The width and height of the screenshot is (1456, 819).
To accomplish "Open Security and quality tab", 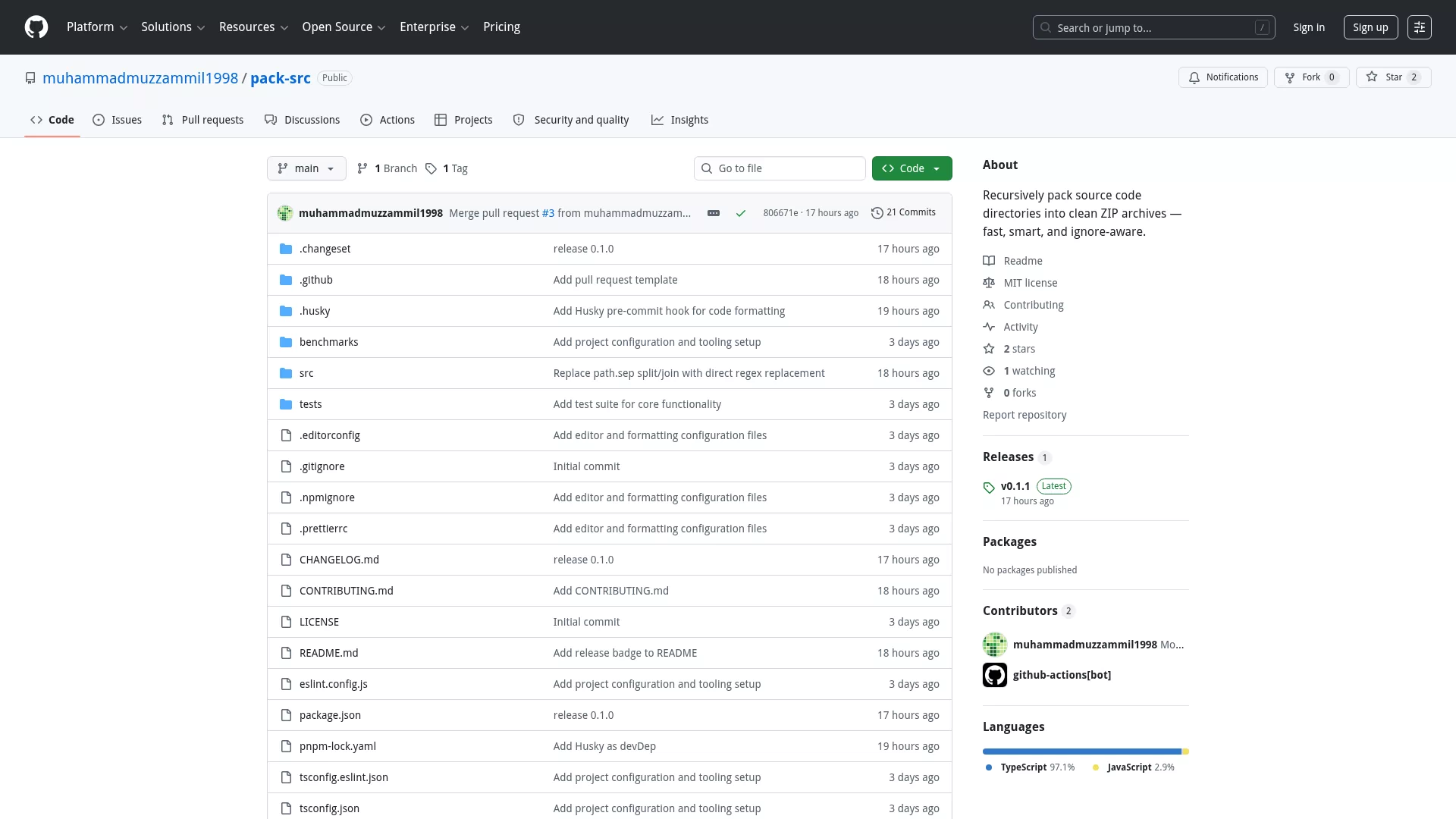I will pos(571,120).
